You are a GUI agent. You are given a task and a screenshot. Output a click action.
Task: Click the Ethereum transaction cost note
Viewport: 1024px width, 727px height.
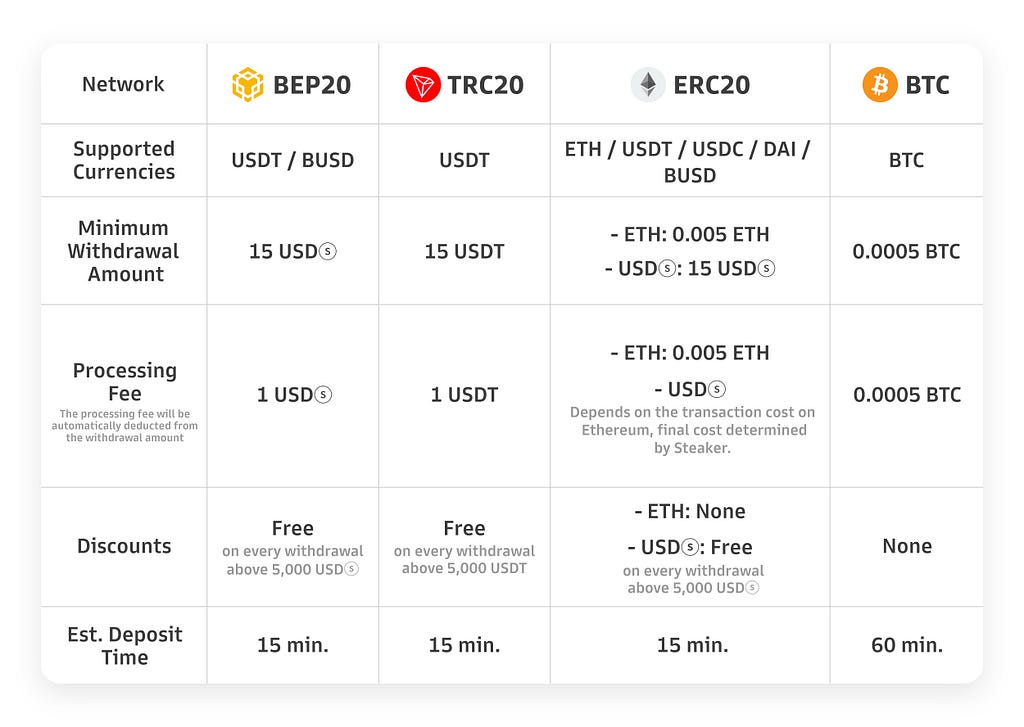[692, 430]
